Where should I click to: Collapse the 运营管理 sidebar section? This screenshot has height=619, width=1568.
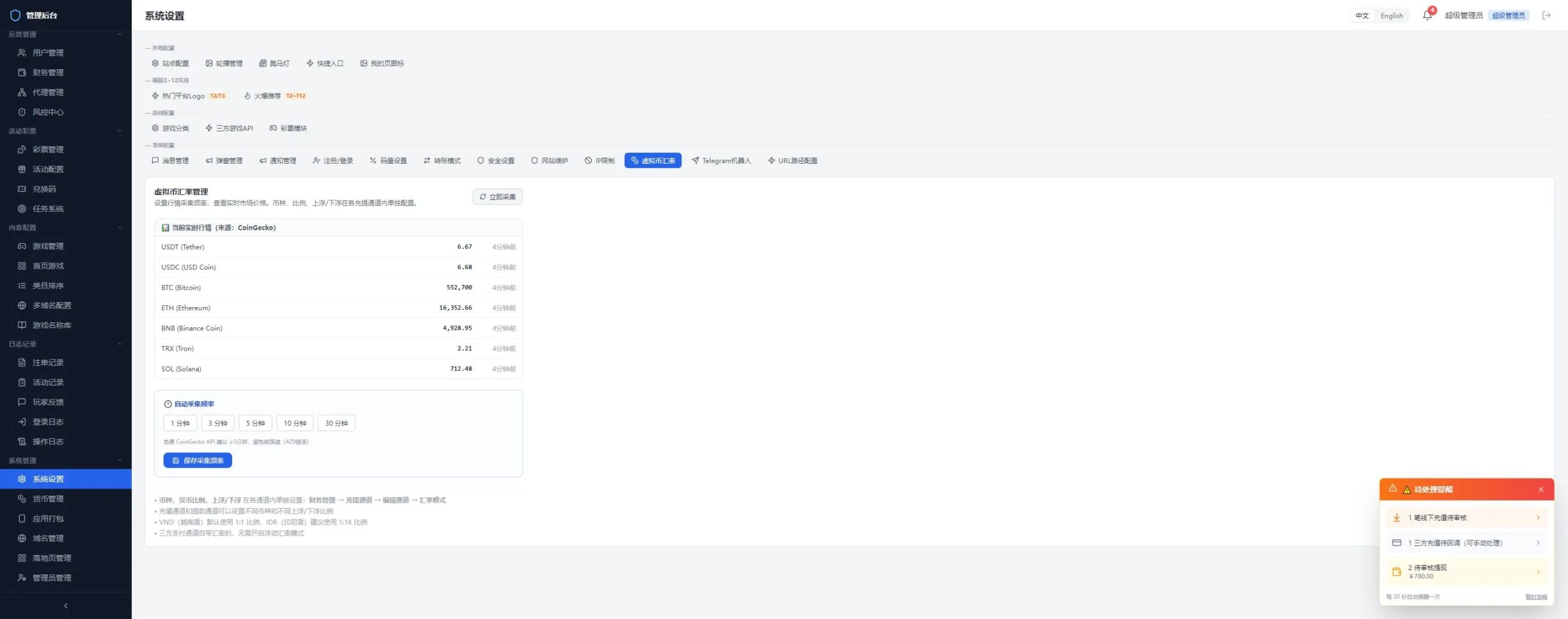(x=119, y=34)
